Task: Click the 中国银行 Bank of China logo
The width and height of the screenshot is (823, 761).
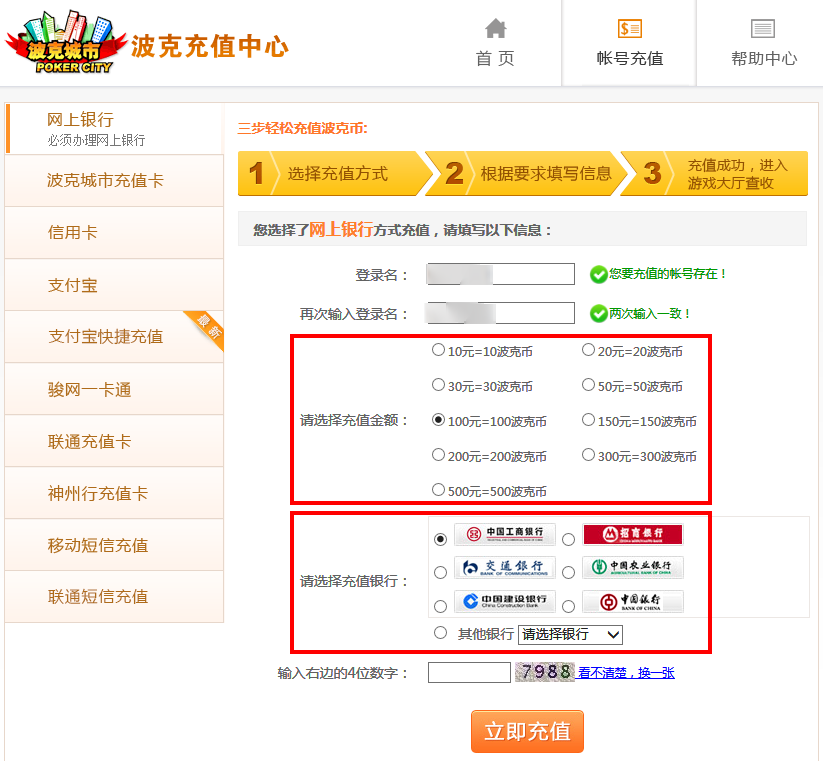Action: (x=633, y=601)
